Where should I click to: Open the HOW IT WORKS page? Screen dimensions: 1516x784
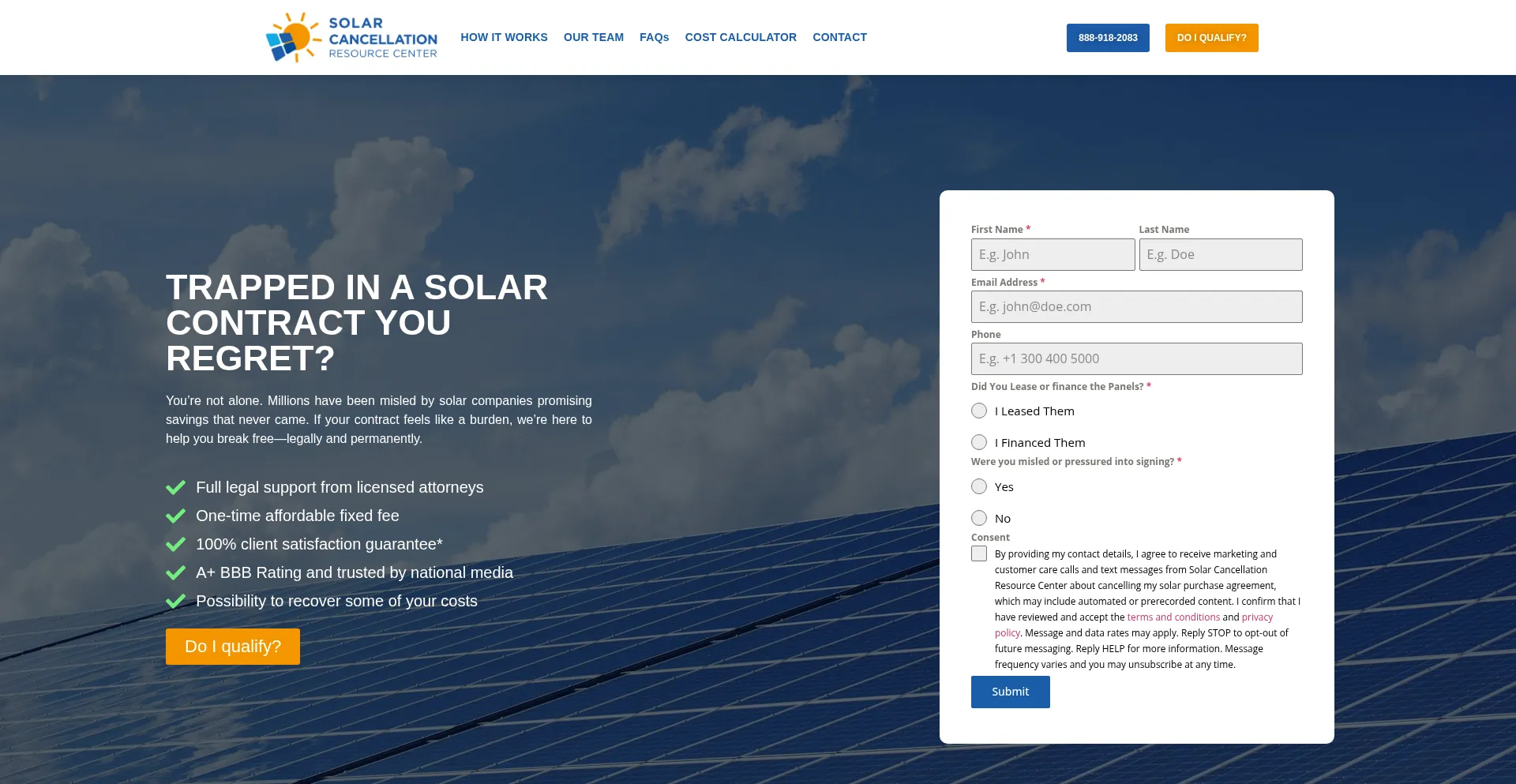point(504,37)
